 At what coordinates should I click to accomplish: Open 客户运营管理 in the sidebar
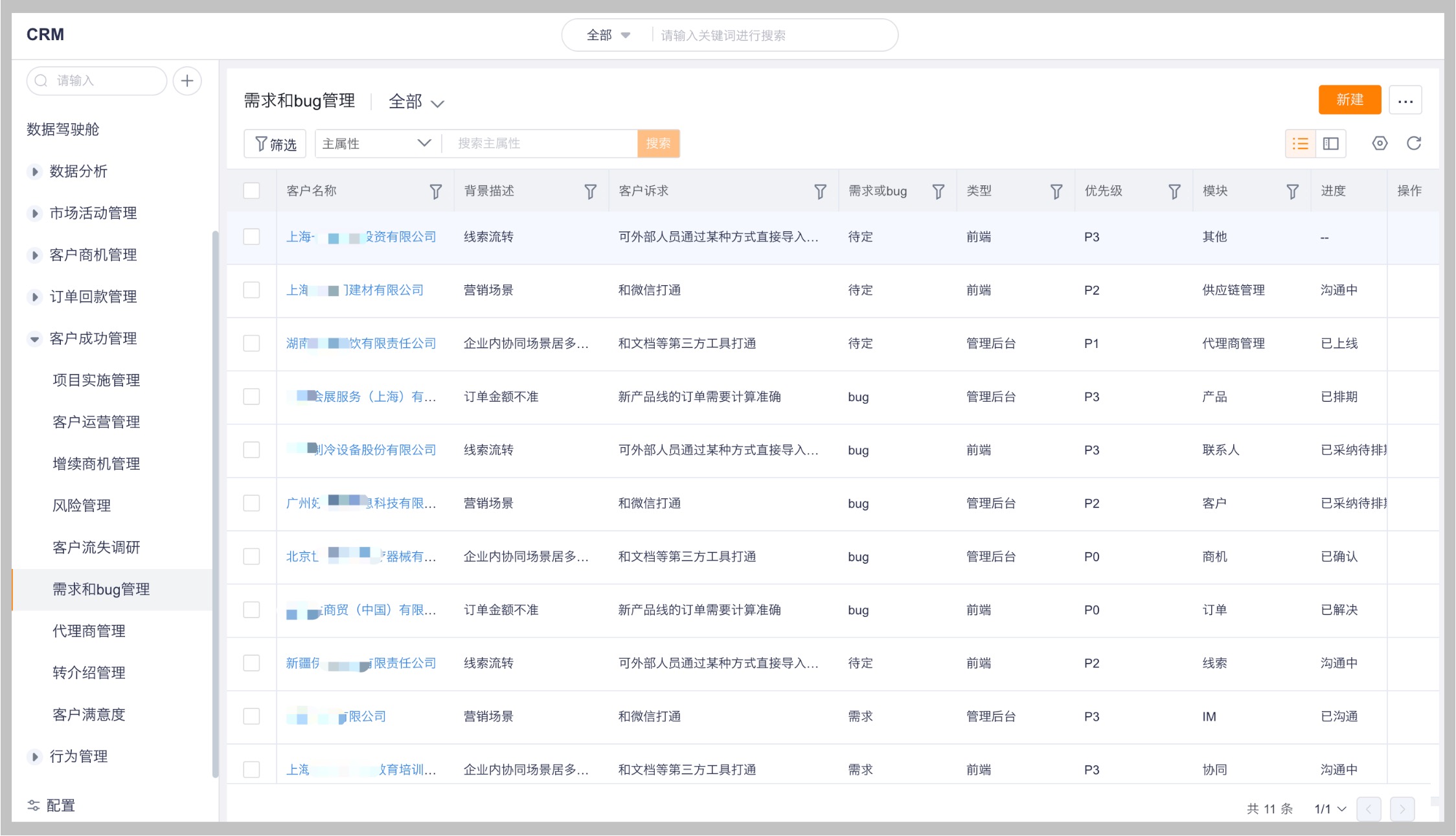pos(96,422)
